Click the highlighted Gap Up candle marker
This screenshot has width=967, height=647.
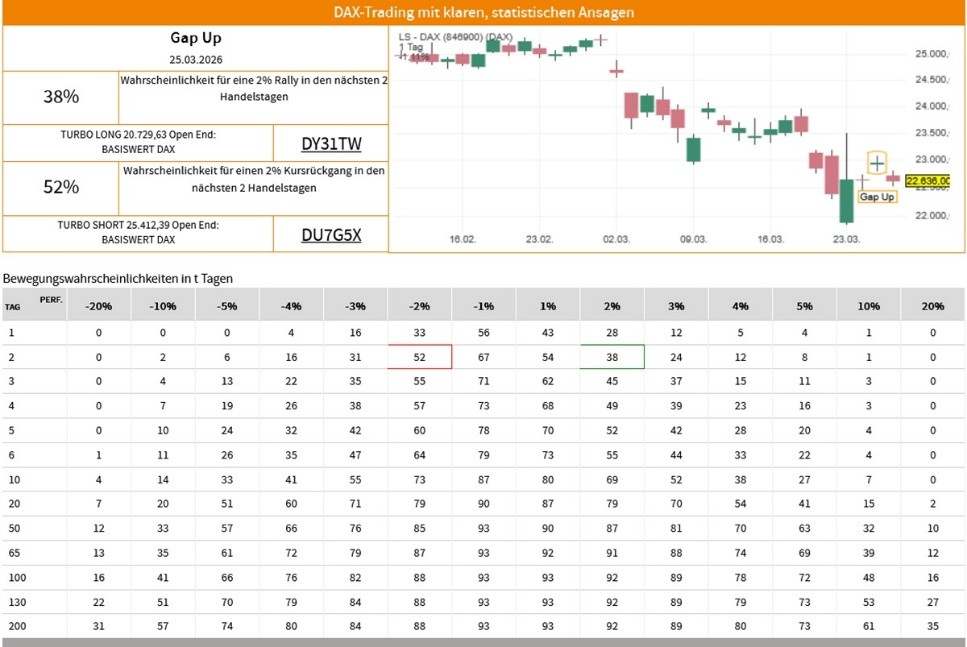877,163
